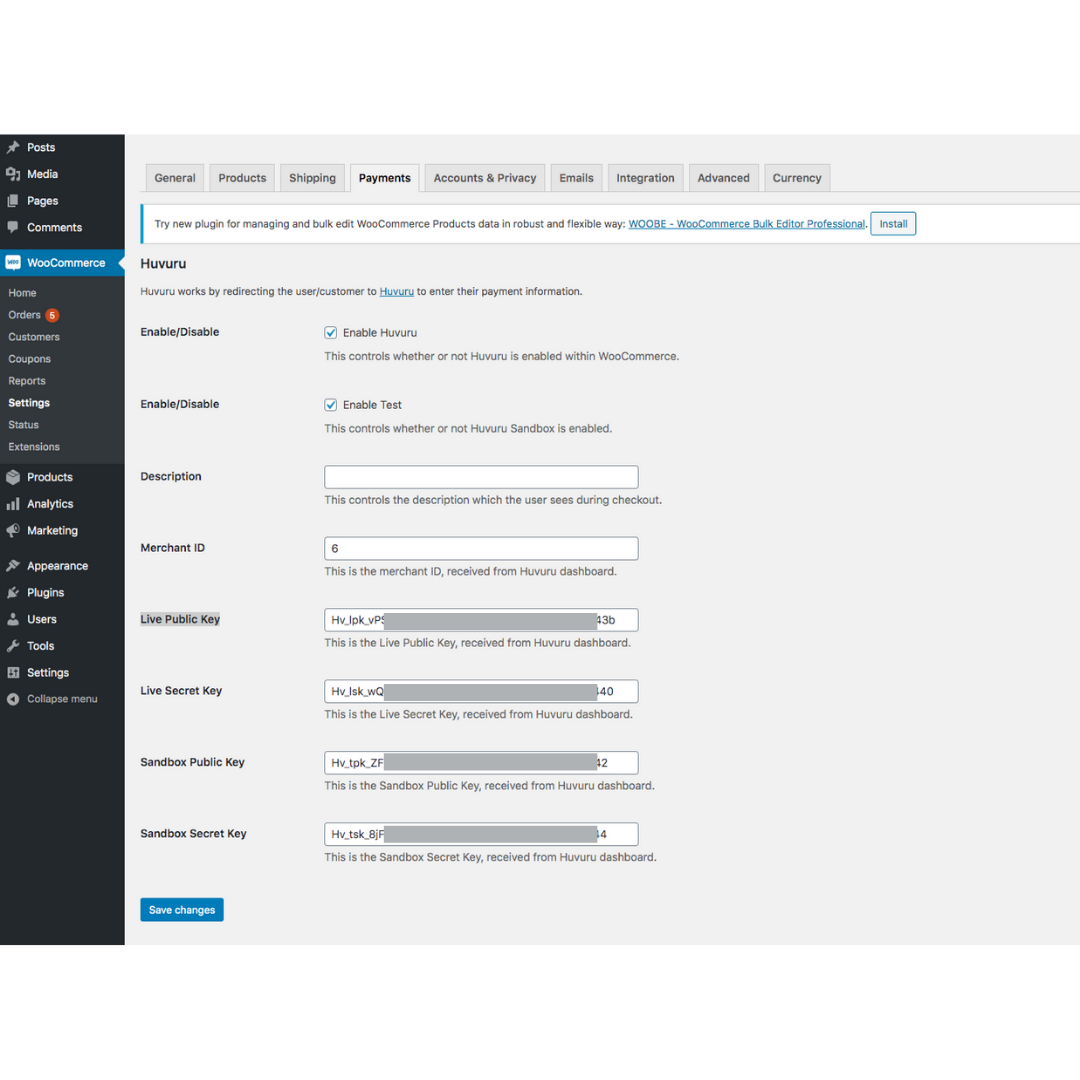The image size is (1080, 1080).
Task: Go to the Emails tab
Action: tap(577, 178)
